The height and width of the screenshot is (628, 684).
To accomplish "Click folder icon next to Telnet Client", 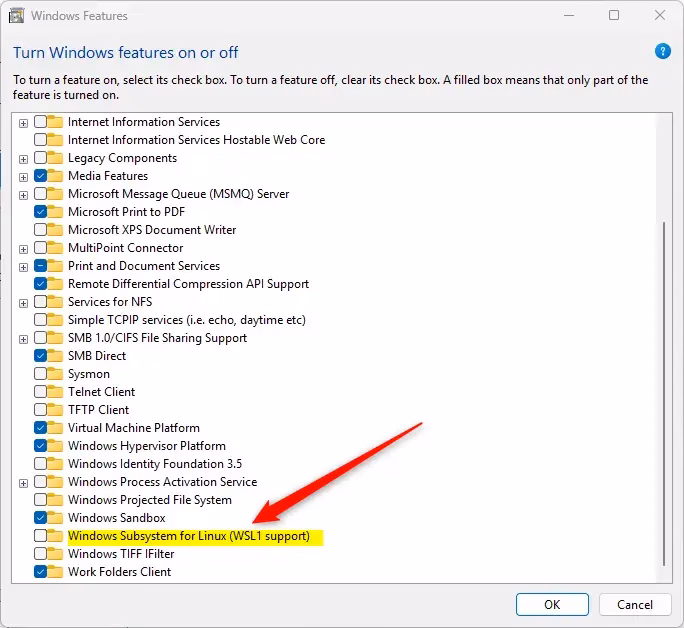I will click(x=56, y=392).
